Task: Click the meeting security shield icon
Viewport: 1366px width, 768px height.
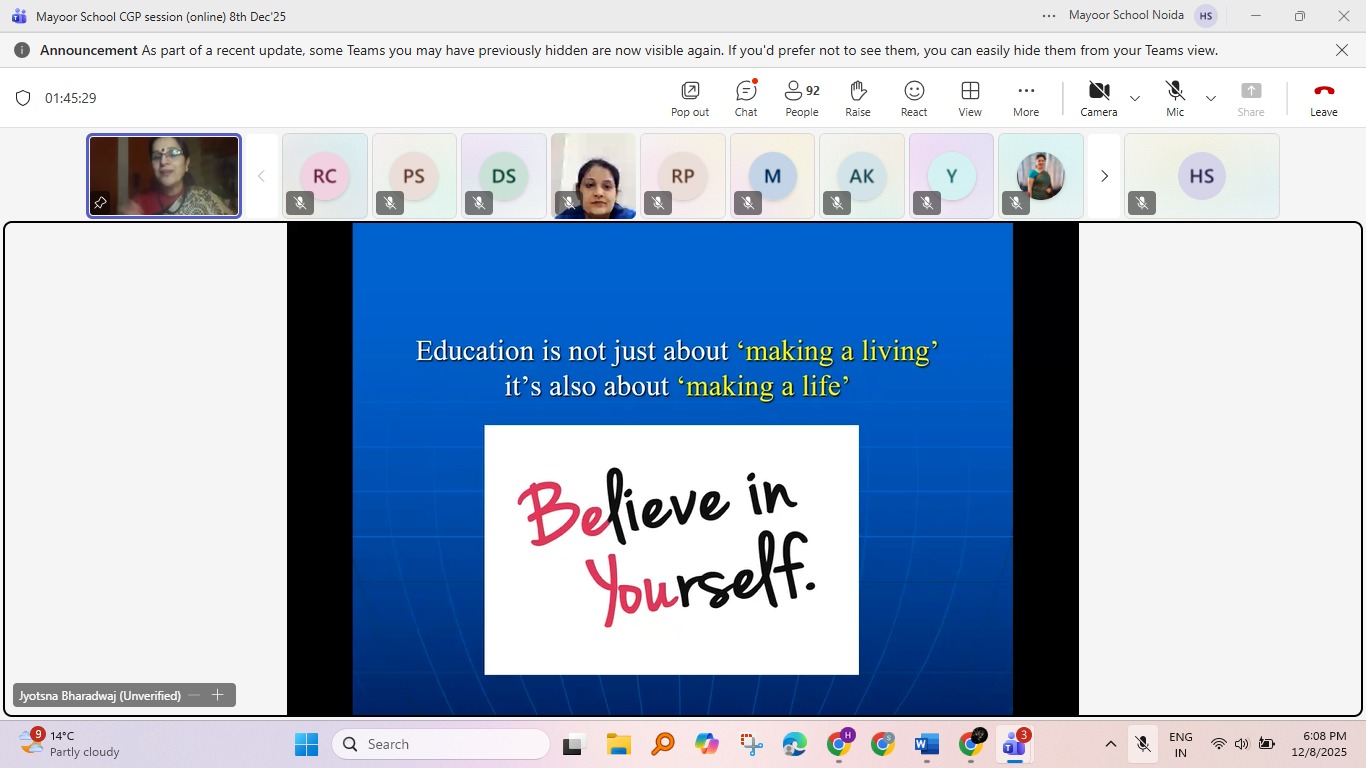Action: click(23, 97)
